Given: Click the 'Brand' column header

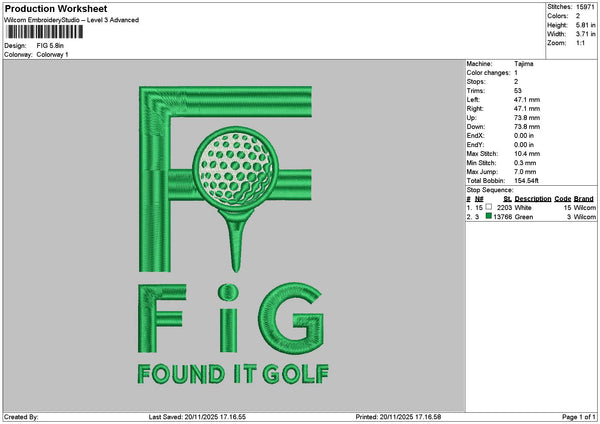Looking at the screenshot, I should (x=584, y=199).
